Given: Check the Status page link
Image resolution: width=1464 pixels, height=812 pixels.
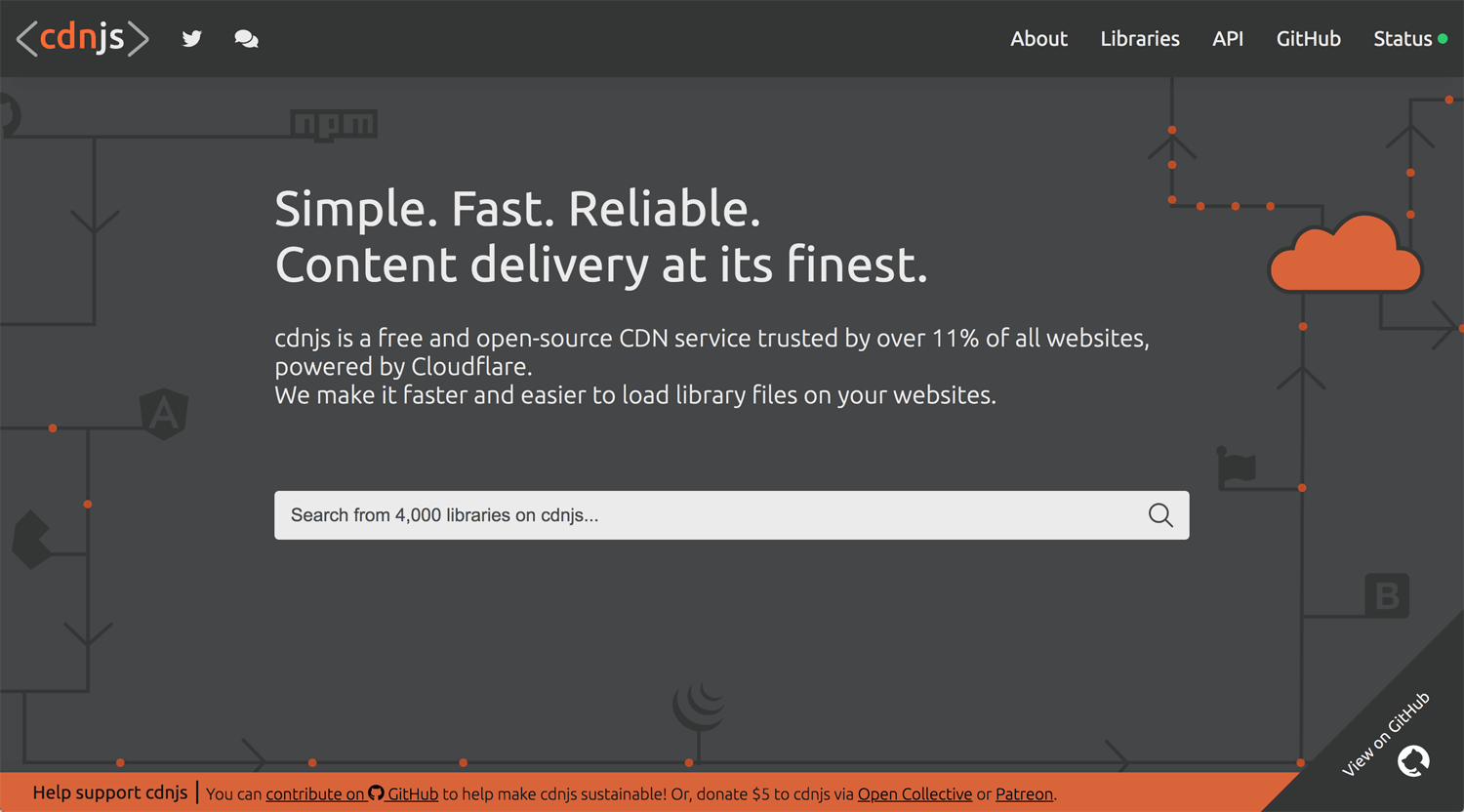Looking at the screenshot, I should 1410,39.
